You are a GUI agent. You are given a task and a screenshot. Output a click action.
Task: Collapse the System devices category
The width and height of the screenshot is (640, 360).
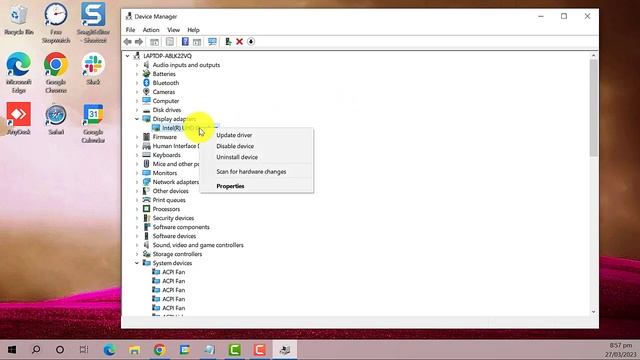point(137,263)
